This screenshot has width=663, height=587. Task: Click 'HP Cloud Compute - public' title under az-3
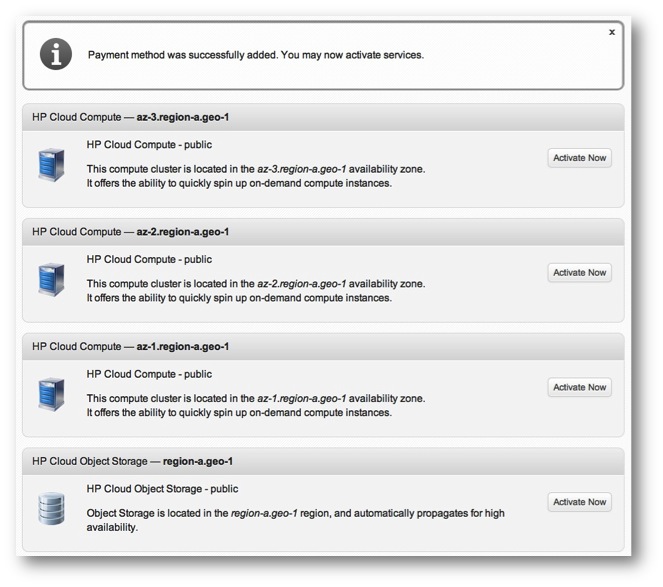[x=149, y=145]
